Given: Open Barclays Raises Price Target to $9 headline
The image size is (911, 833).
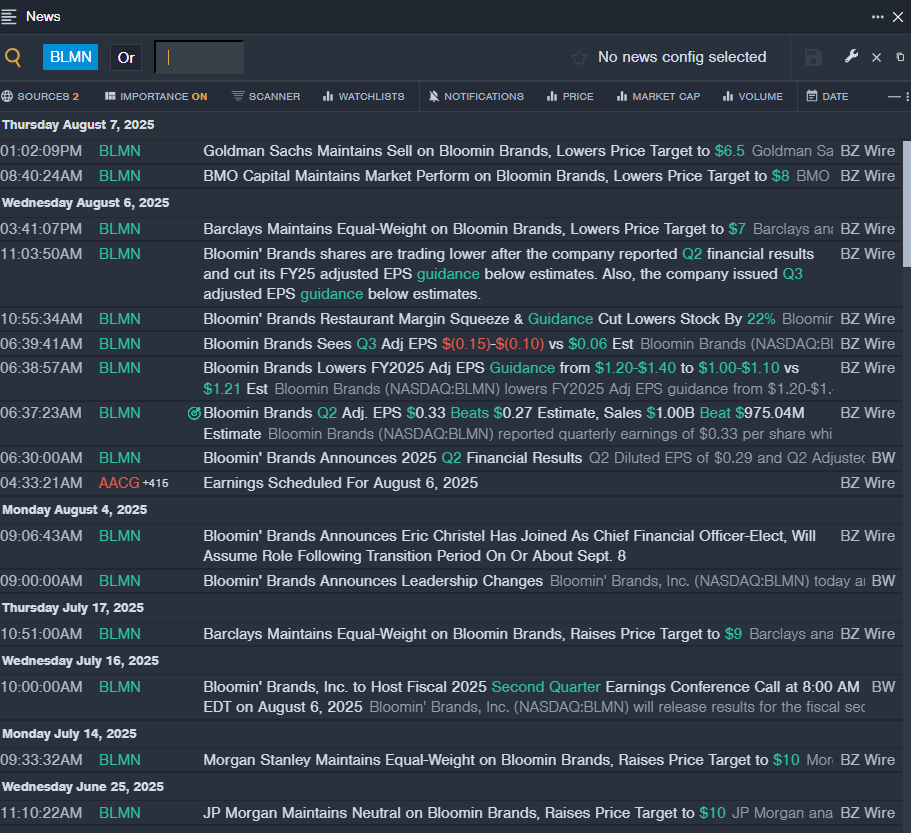Looking at the screenshot, I should 472,634.
